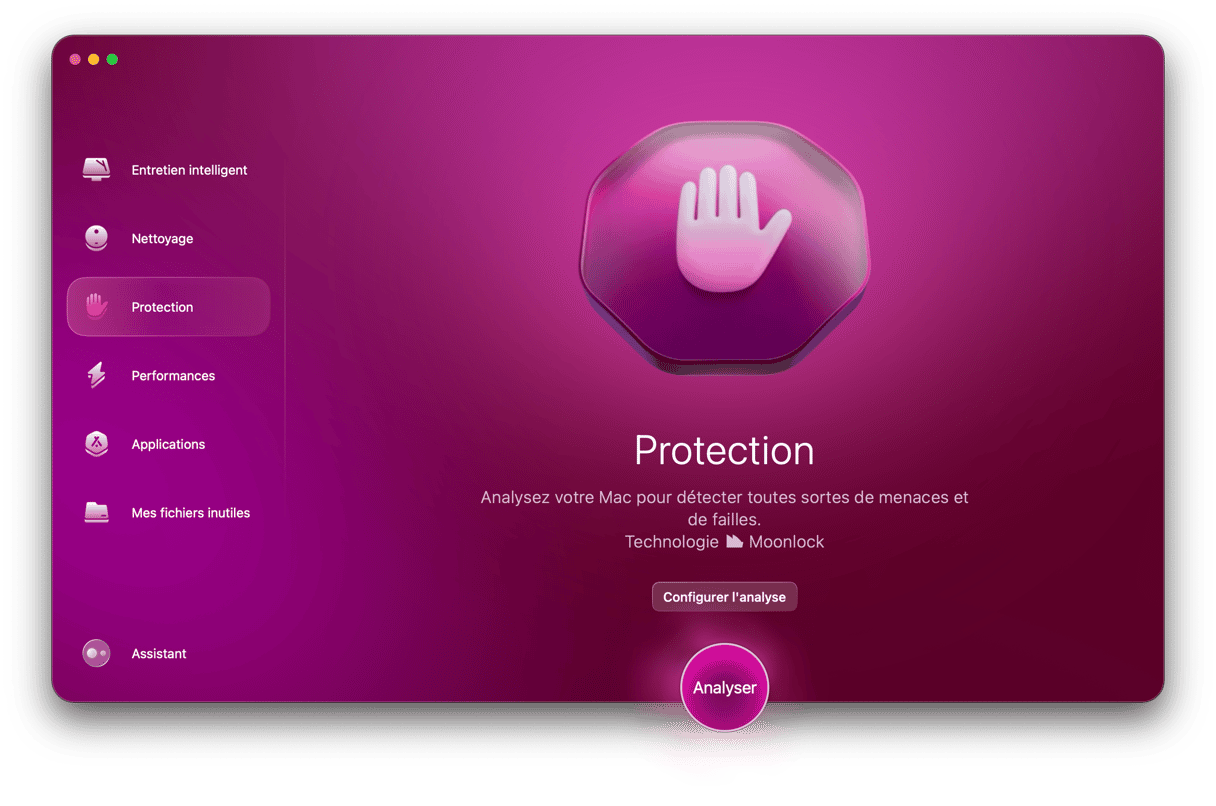This screenshot has height=806, width=1216.
Task: Click the green full-screen window button
Action: point(112,60)
